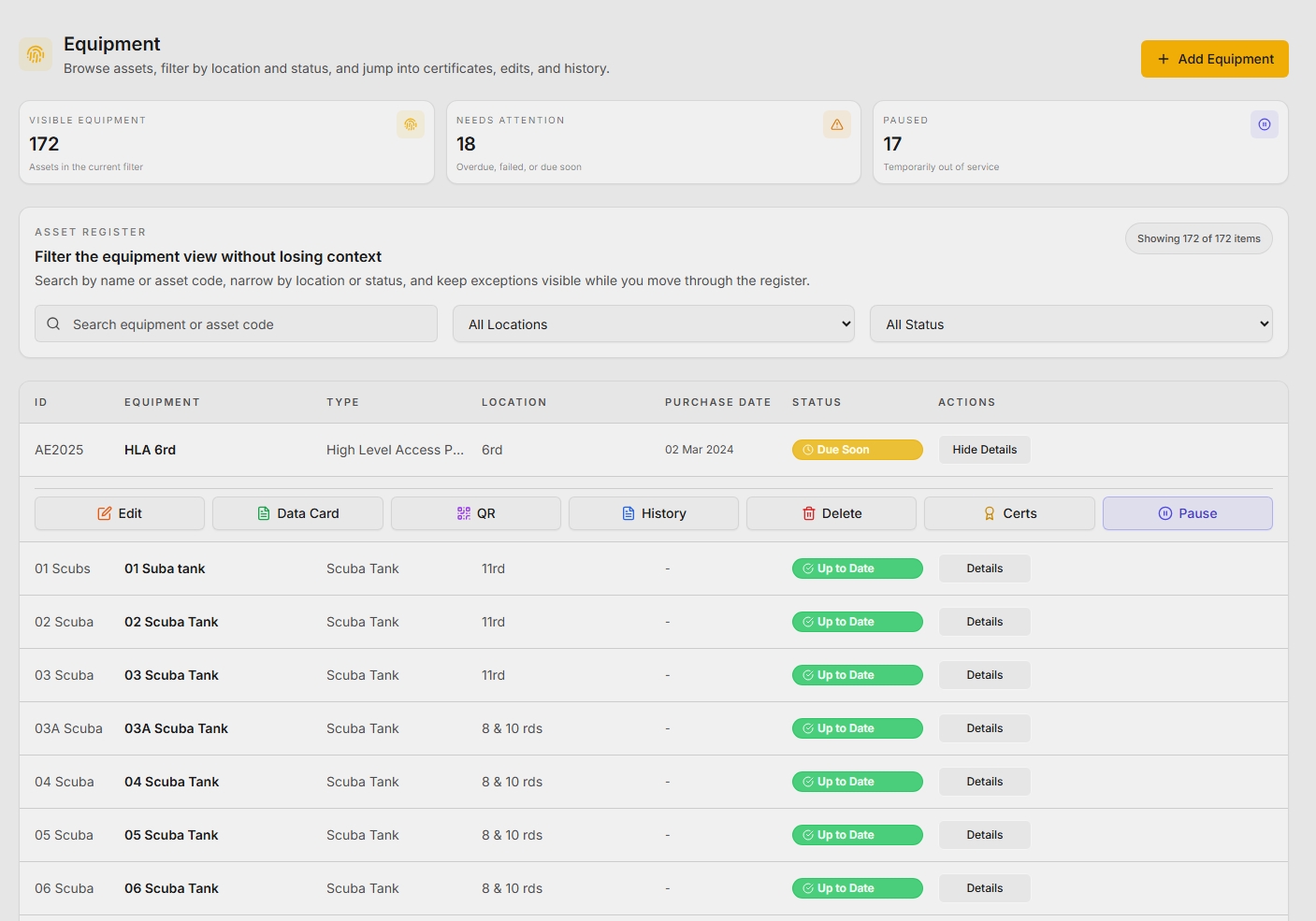Click the Needs Attention 18 summary card
This screenshot has width=1316, height=921.
click(x=654, y=142)
